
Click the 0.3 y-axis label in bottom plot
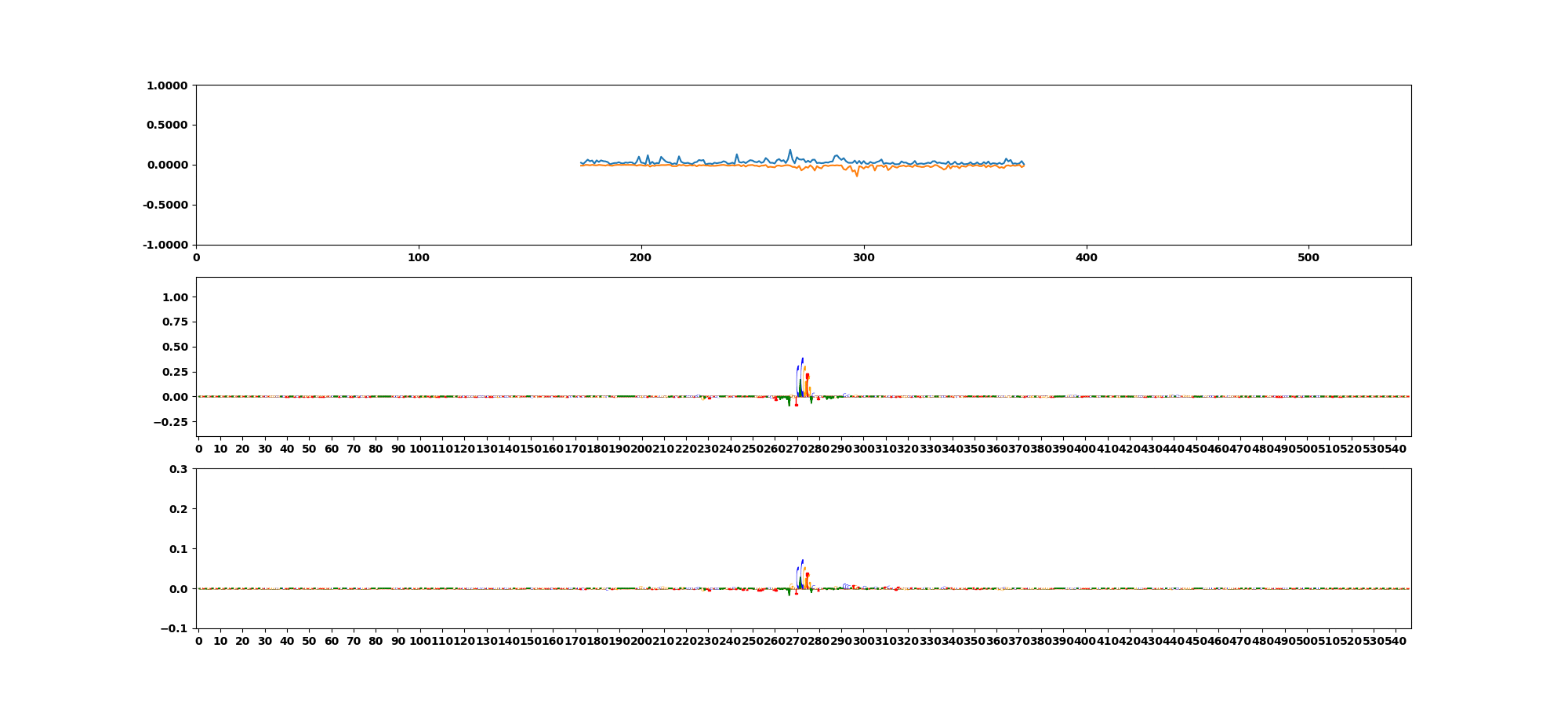(x=179, y=469)
